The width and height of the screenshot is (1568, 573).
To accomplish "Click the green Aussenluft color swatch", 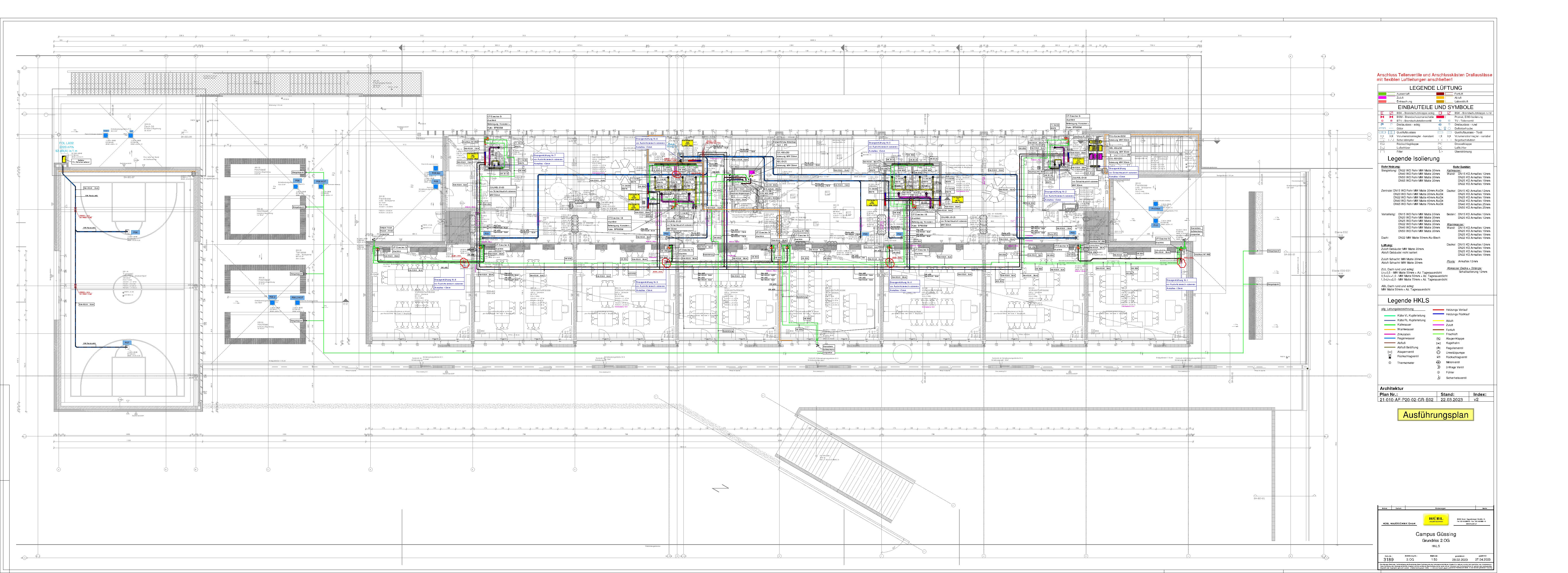I will coord(1382,94).
